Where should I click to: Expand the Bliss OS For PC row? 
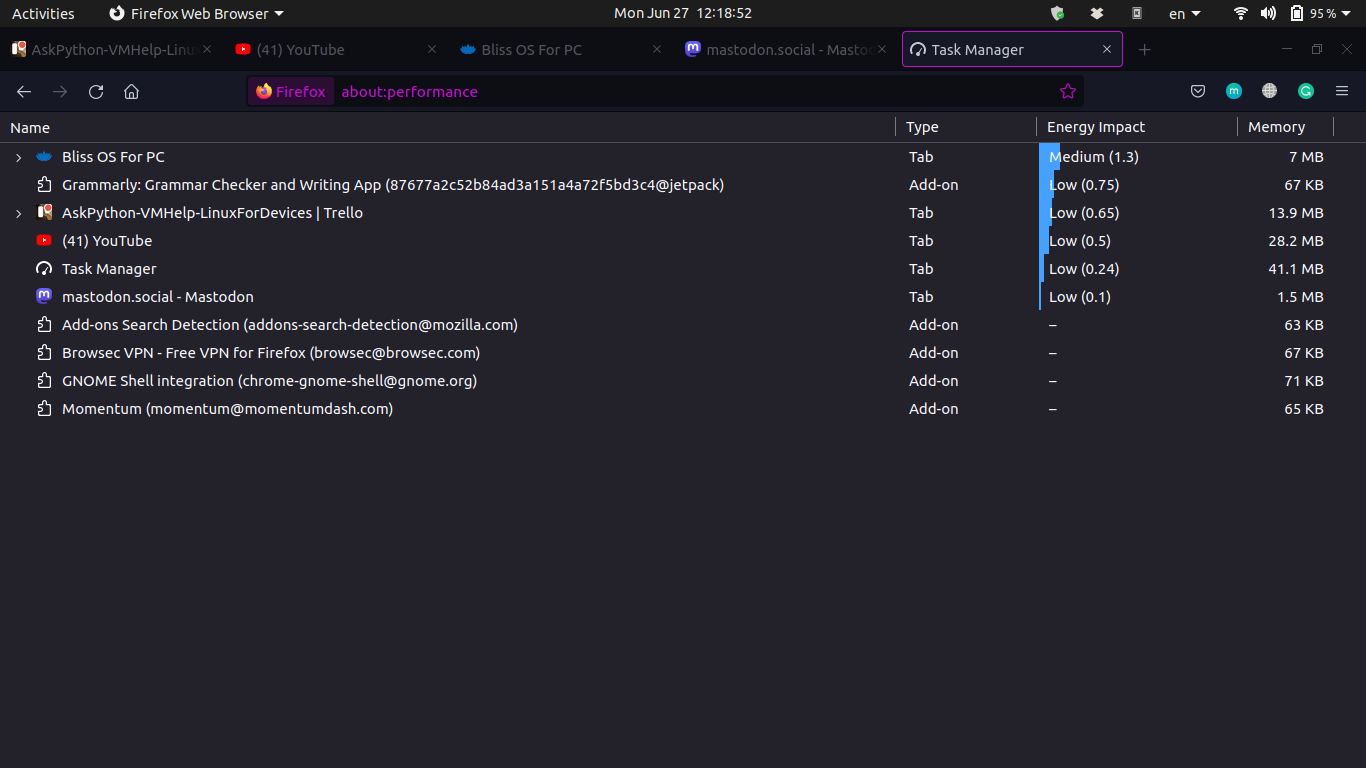coord(18,158)
